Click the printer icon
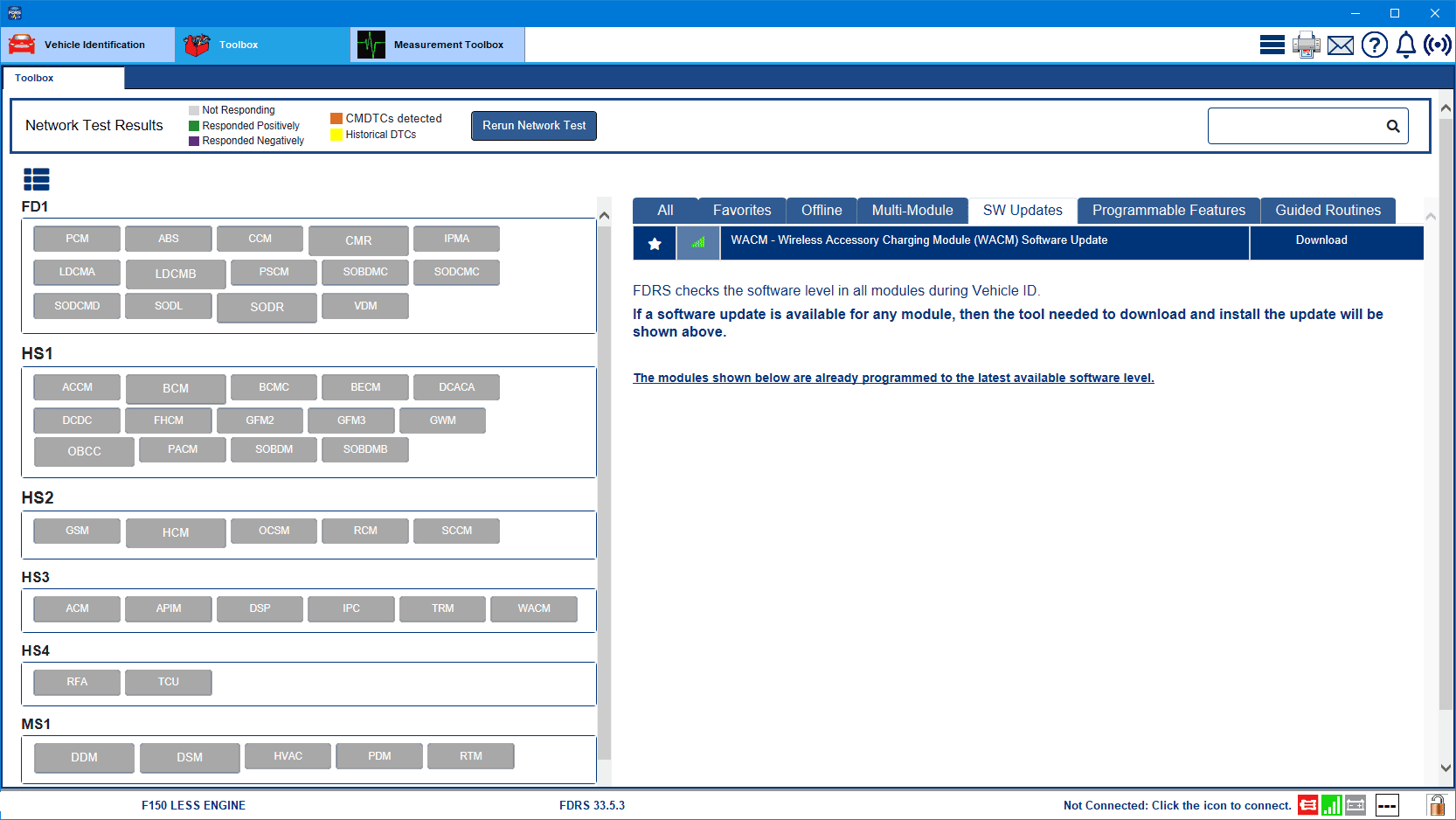 (x=1306, y=45)
